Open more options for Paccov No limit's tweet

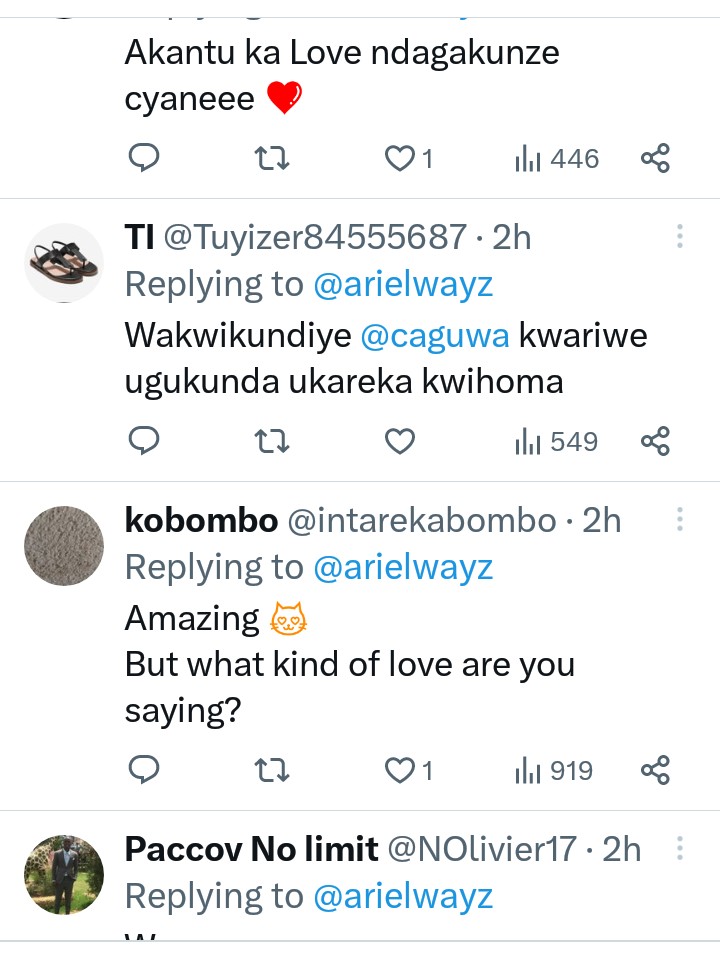tap(679, 849)
